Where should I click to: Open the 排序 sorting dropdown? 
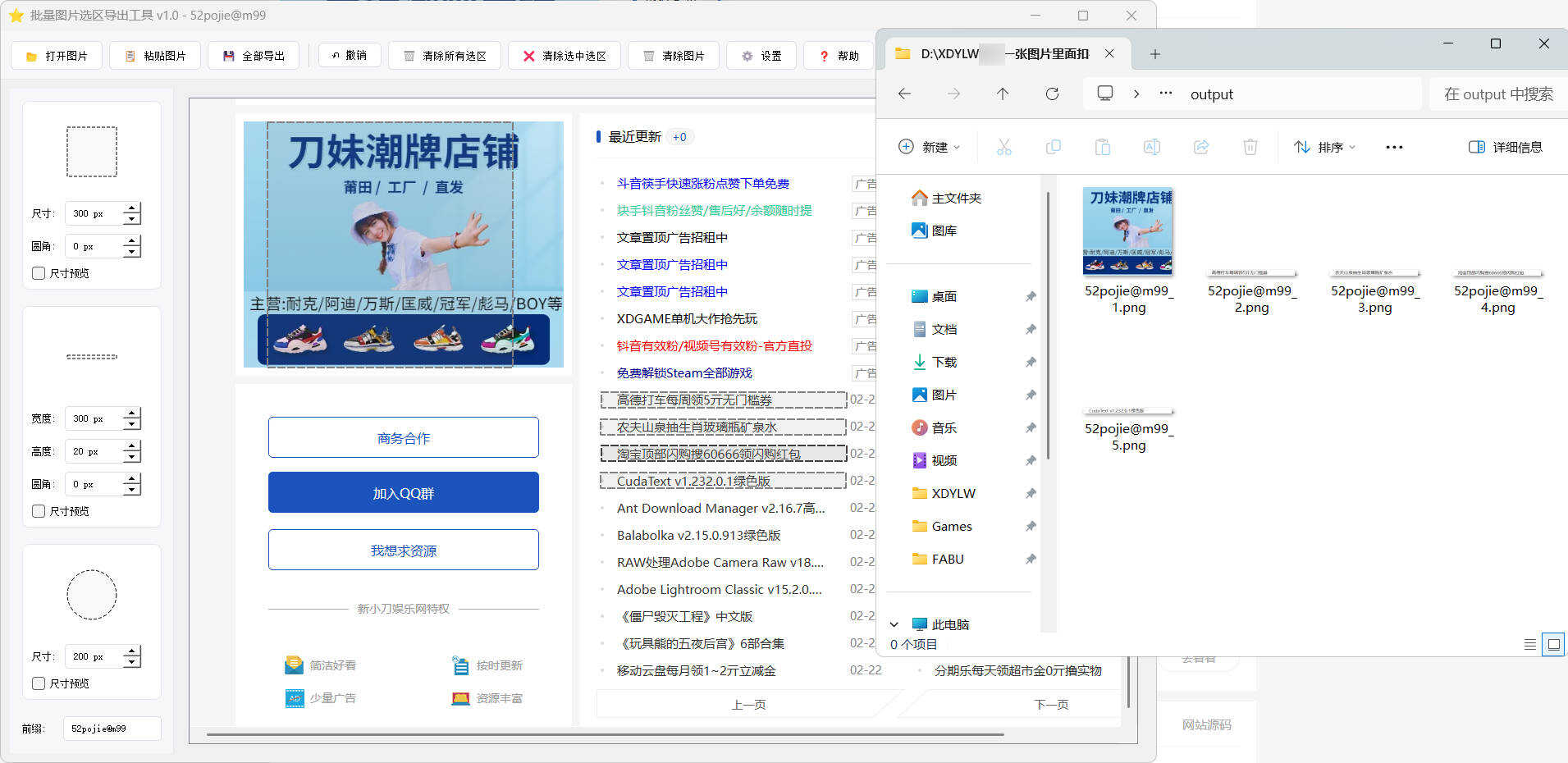1323,147
